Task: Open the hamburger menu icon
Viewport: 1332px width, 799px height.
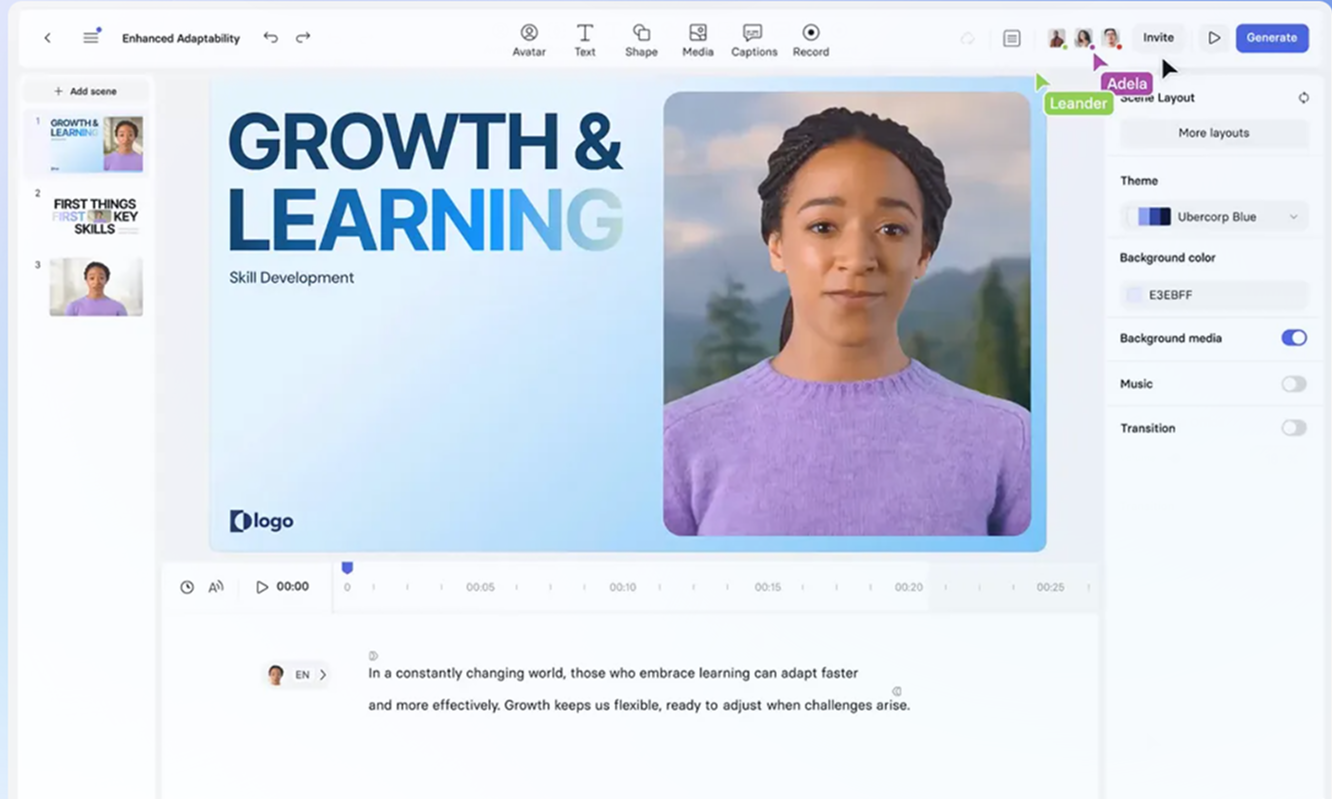Action: tap(91, 38)
